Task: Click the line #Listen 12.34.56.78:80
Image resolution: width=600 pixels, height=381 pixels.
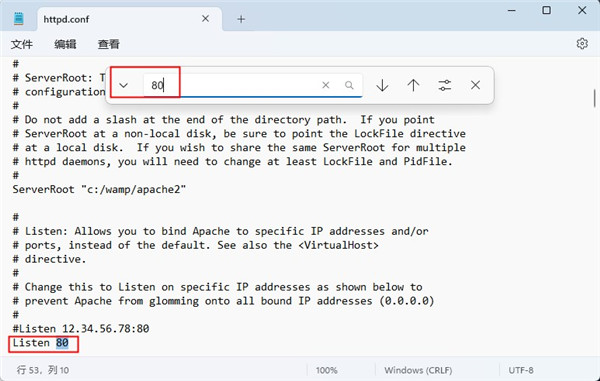Action: (x=81, y=329)
